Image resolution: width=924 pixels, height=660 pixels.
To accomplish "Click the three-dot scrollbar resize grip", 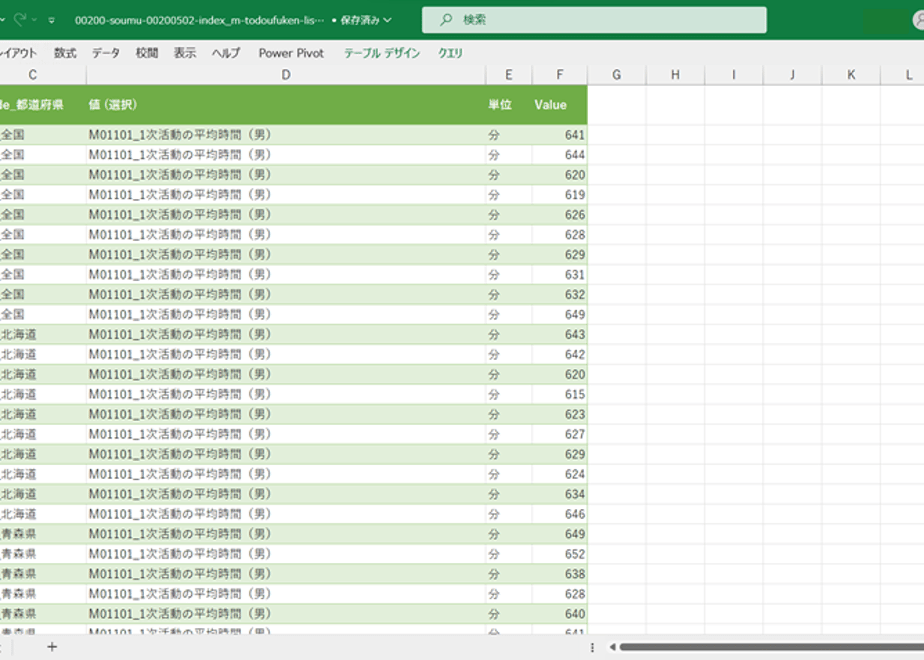I will pos(592,647).
